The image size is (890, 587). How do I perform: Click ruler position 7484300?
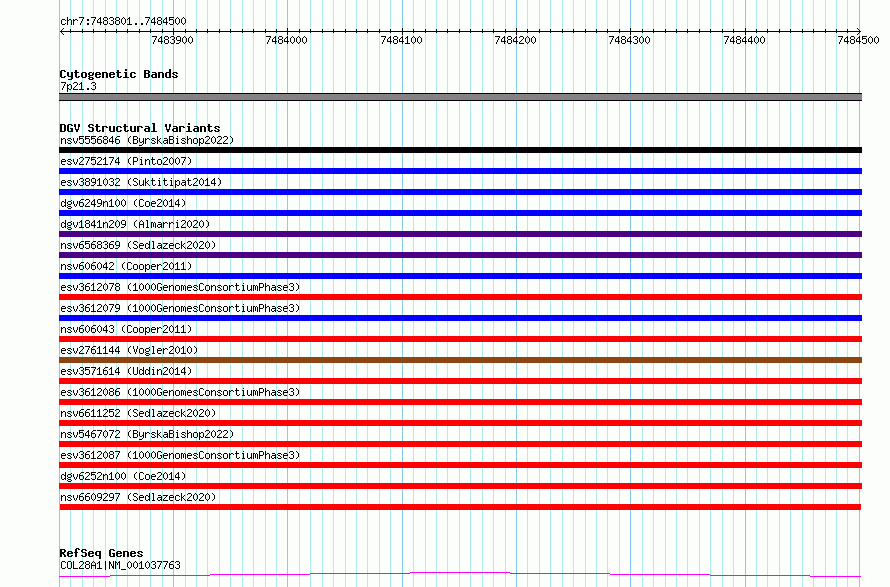pyautogui.click(x=629, y=40)
